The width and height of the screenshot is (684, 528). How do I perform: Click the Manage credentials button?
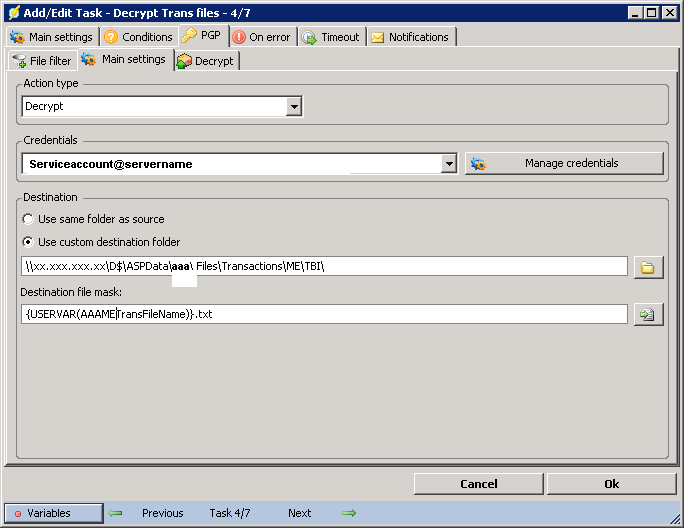point(564,163)
